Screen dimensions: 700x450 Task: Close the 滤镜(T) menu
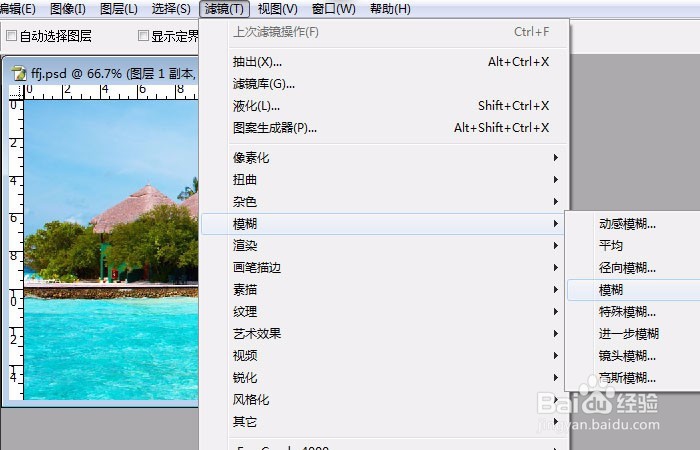coord(224,8)
